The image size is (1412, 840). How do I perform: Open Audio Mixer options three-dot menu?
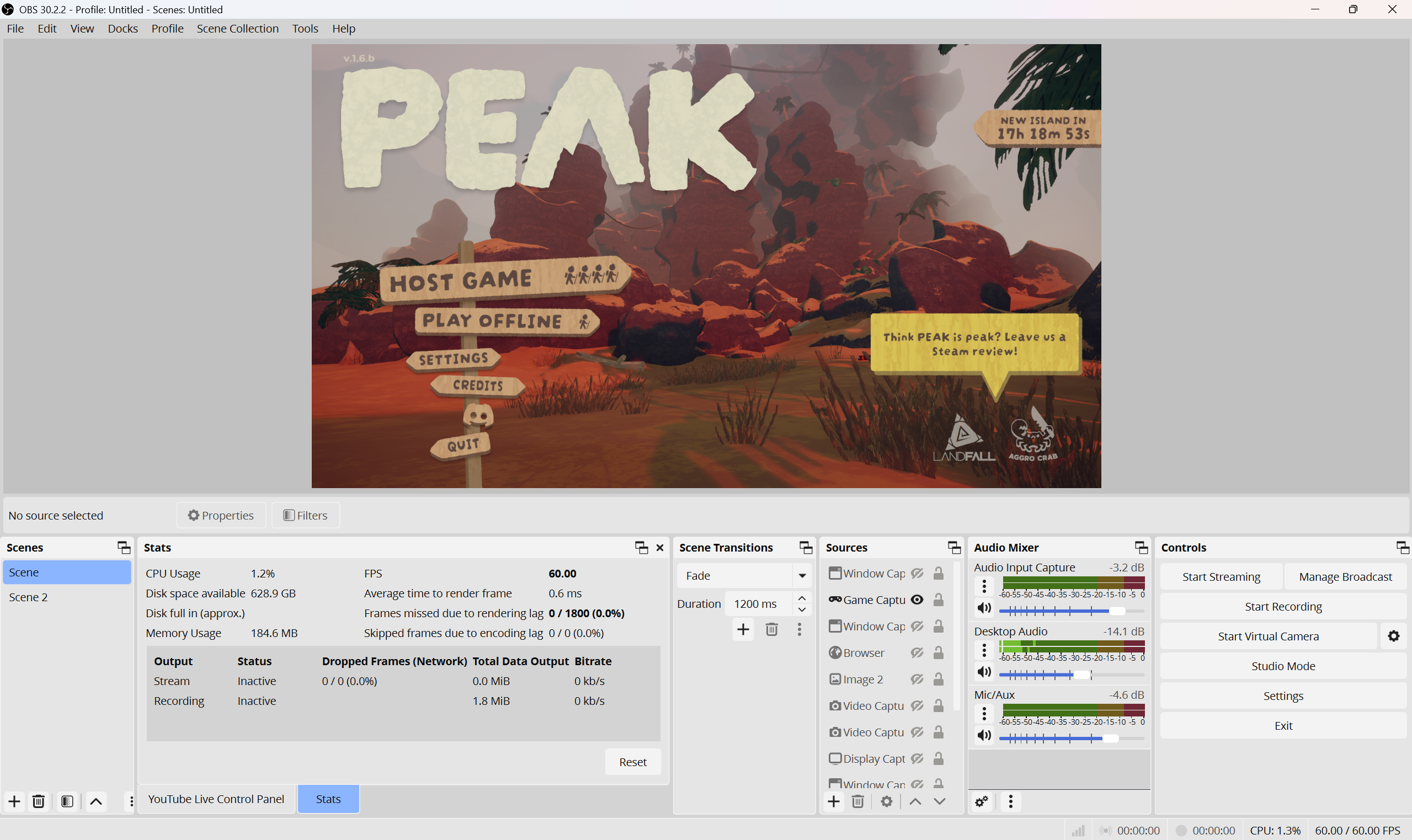[1011, 801]
